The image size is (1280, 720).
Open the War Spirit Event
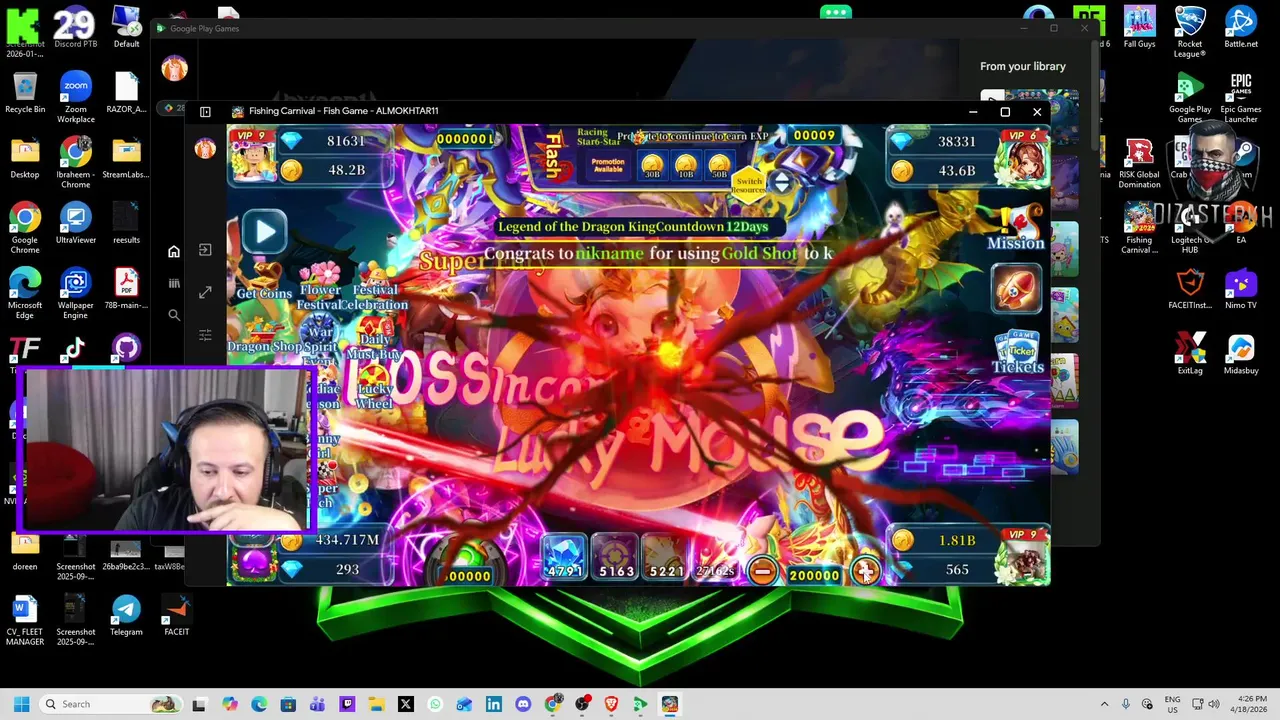[x=320, y=338]
